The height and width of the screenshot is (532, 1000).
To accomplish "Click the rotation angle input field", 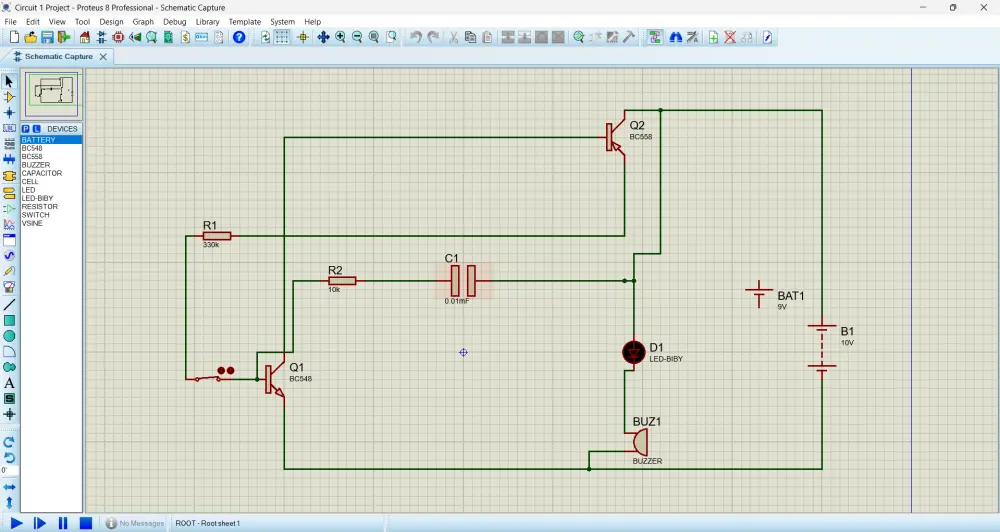I will point(9,471).
